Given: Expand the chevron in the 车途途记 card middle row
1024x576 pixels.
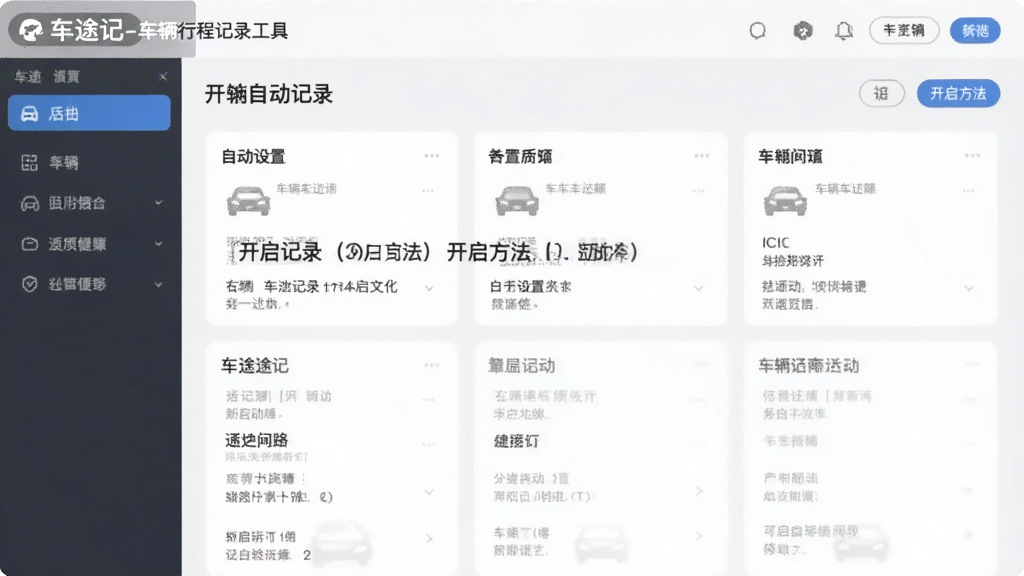Looking at the screenshot, I should (x=429, y=492).
